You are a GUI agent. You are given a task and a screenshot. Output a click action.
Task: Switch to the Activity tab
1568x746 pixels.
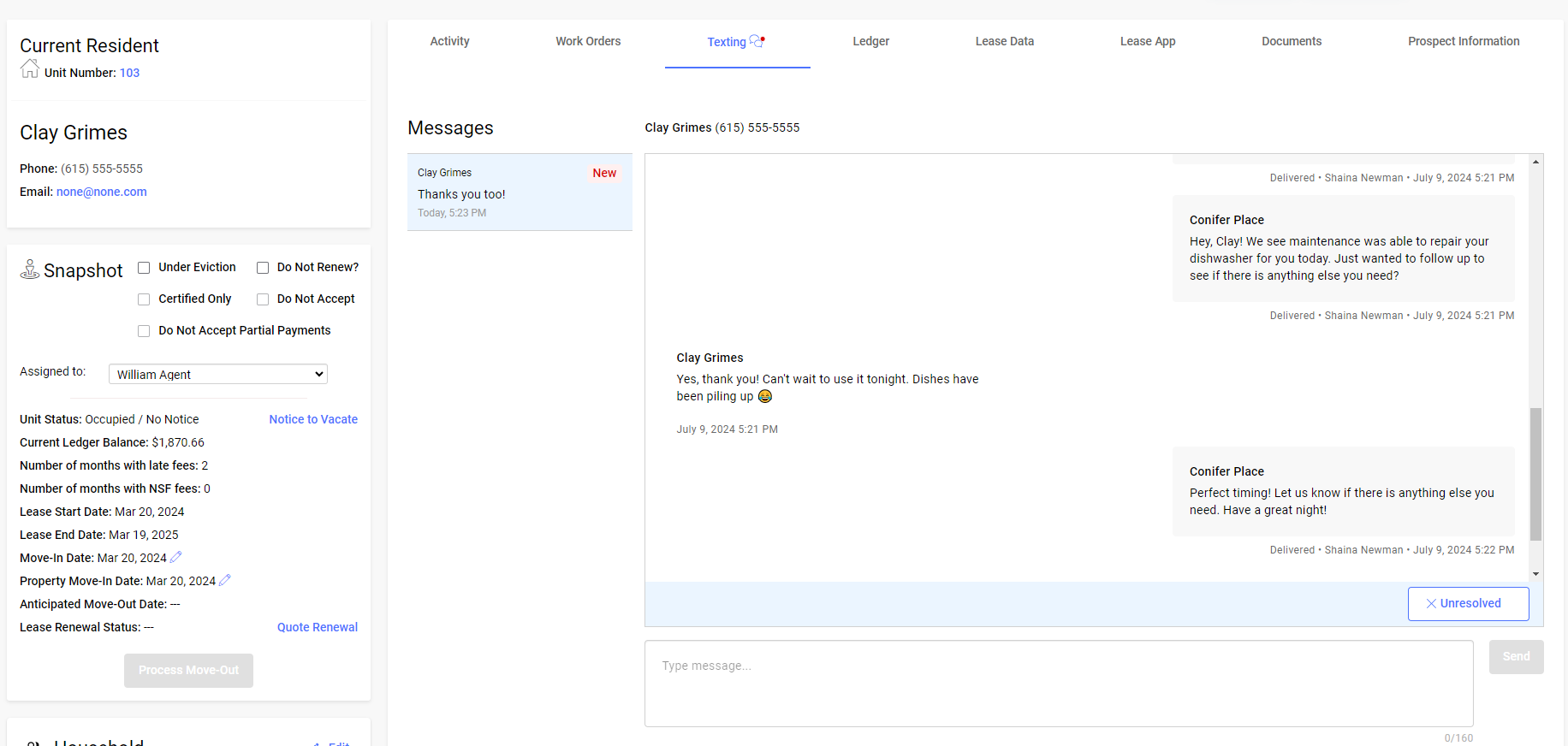click(x=449, y=41)
